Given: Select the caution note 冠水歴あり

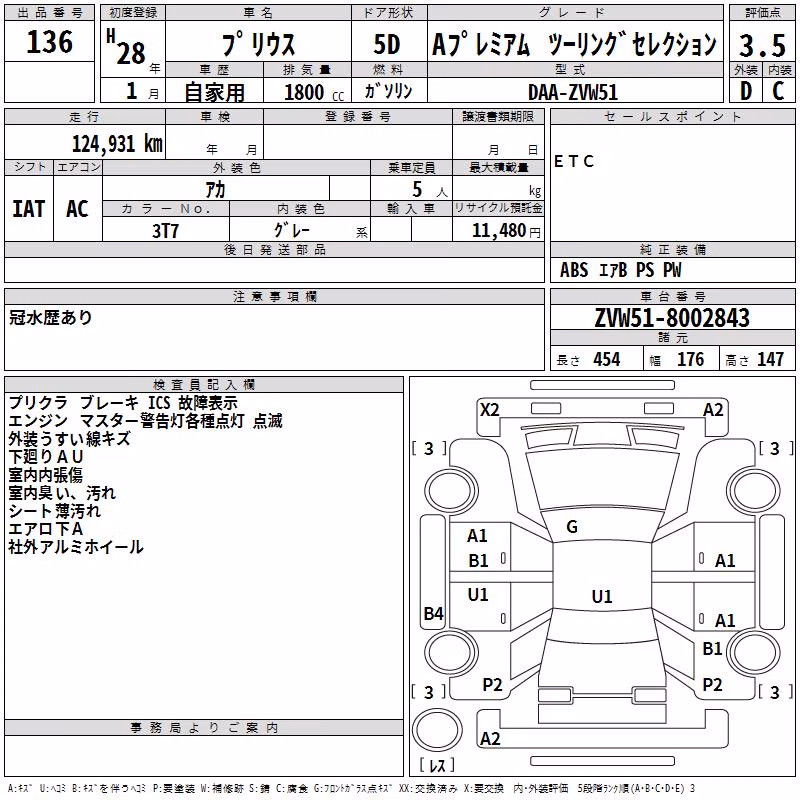Looking at the screenshot, I should pyautogui.click(x=51, y=318).
